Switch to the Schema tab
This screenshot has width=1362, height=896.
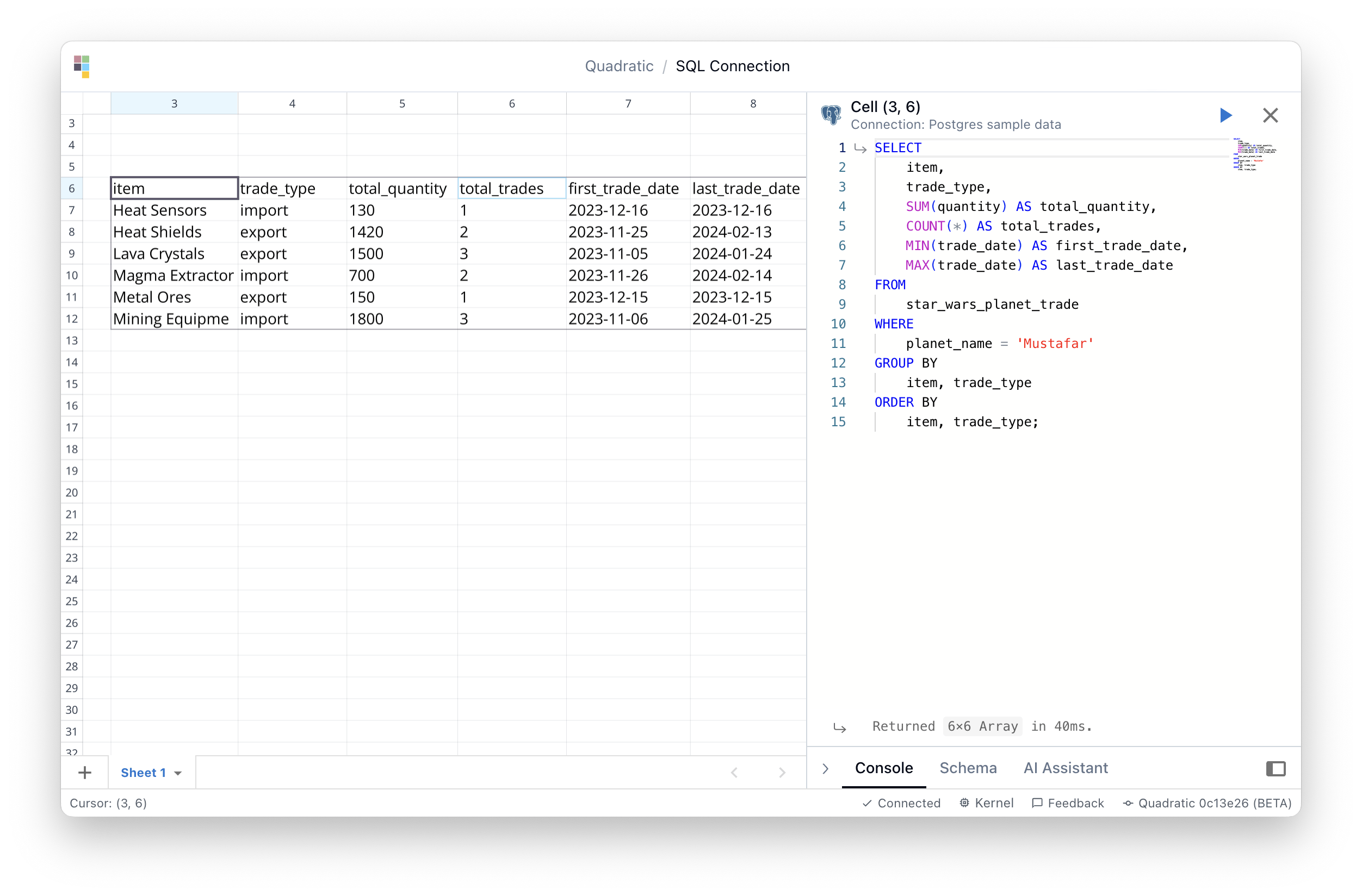(x=967, y=768)
